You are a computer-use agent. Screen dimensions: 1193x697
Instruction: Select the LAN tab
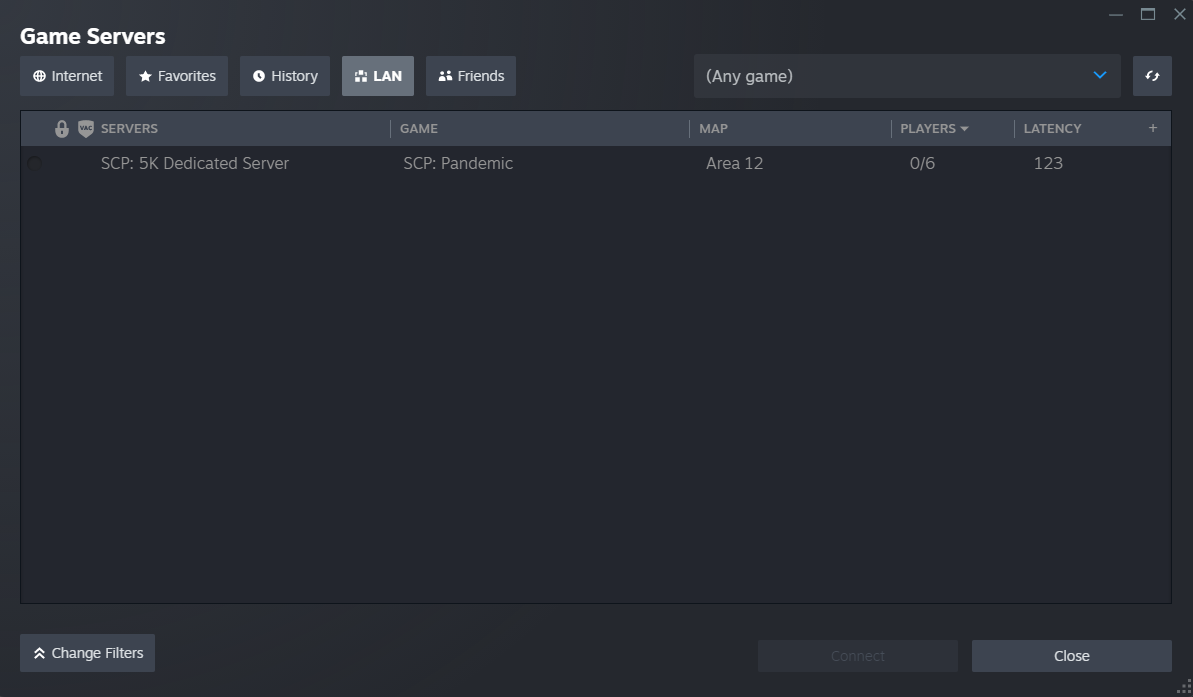[x=377, y=76]
